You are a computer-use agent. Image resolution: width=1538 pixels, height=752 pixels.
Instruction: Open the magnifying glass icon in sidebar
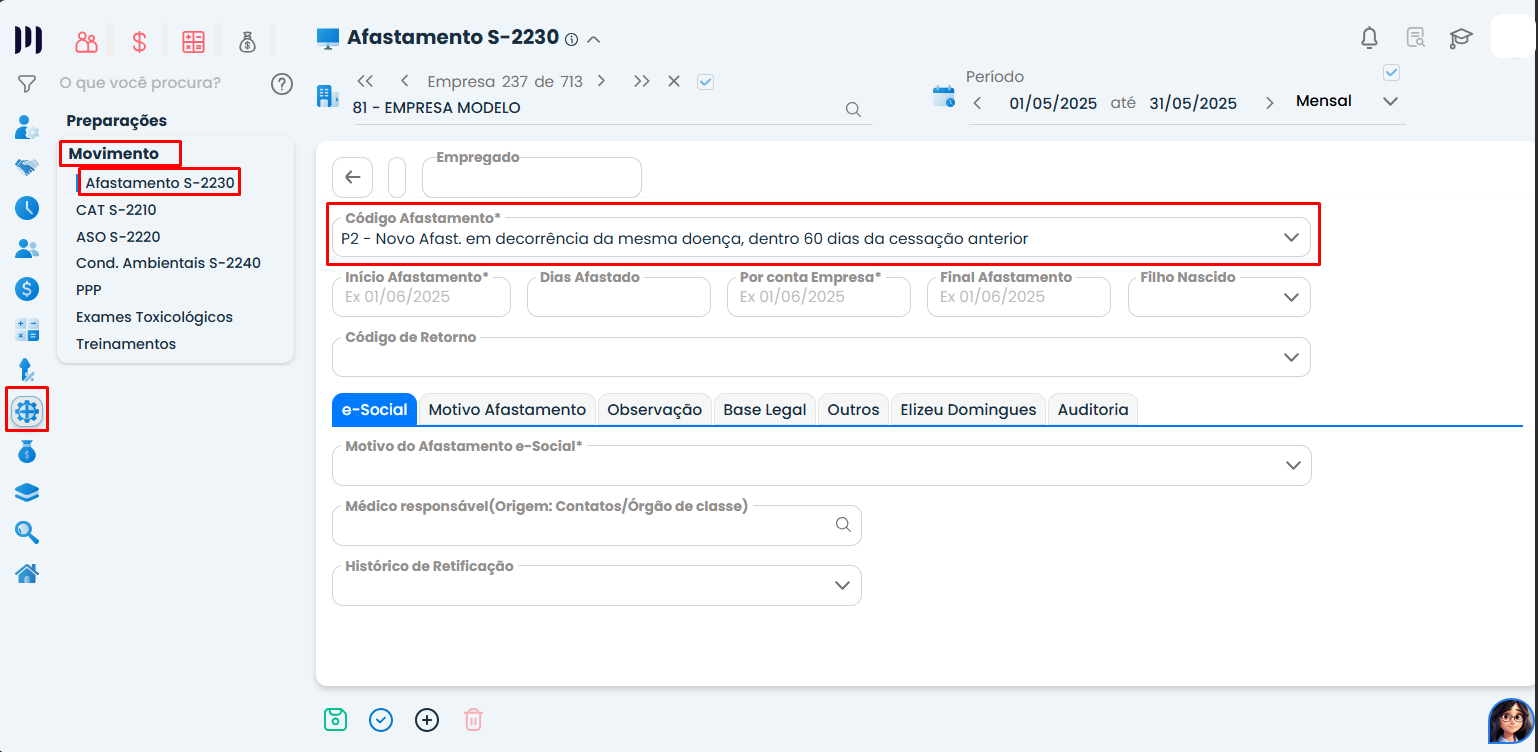click(x=27, y=532)
